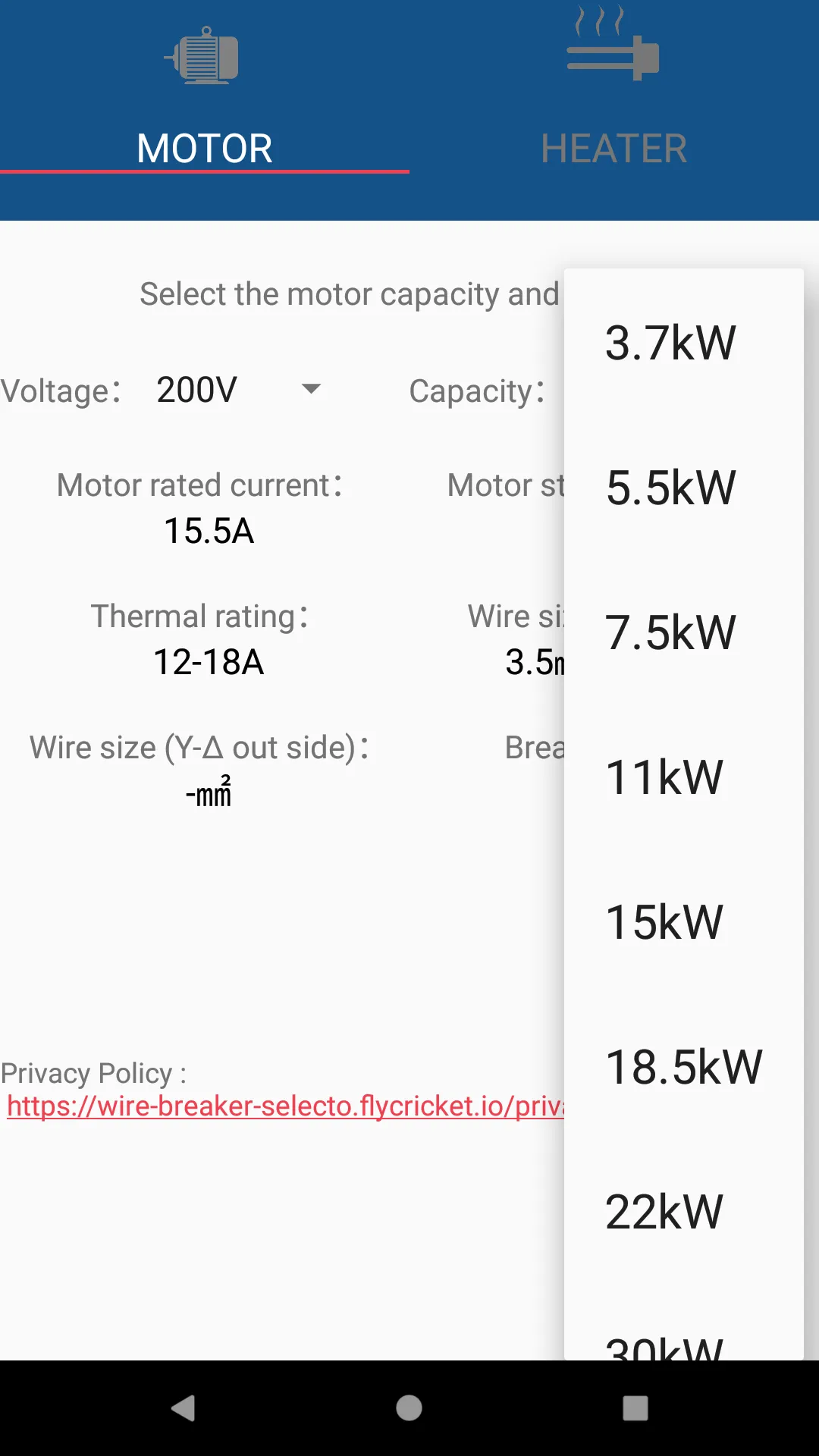Tap the 12-18A thermal rating value

pos(209,662)
